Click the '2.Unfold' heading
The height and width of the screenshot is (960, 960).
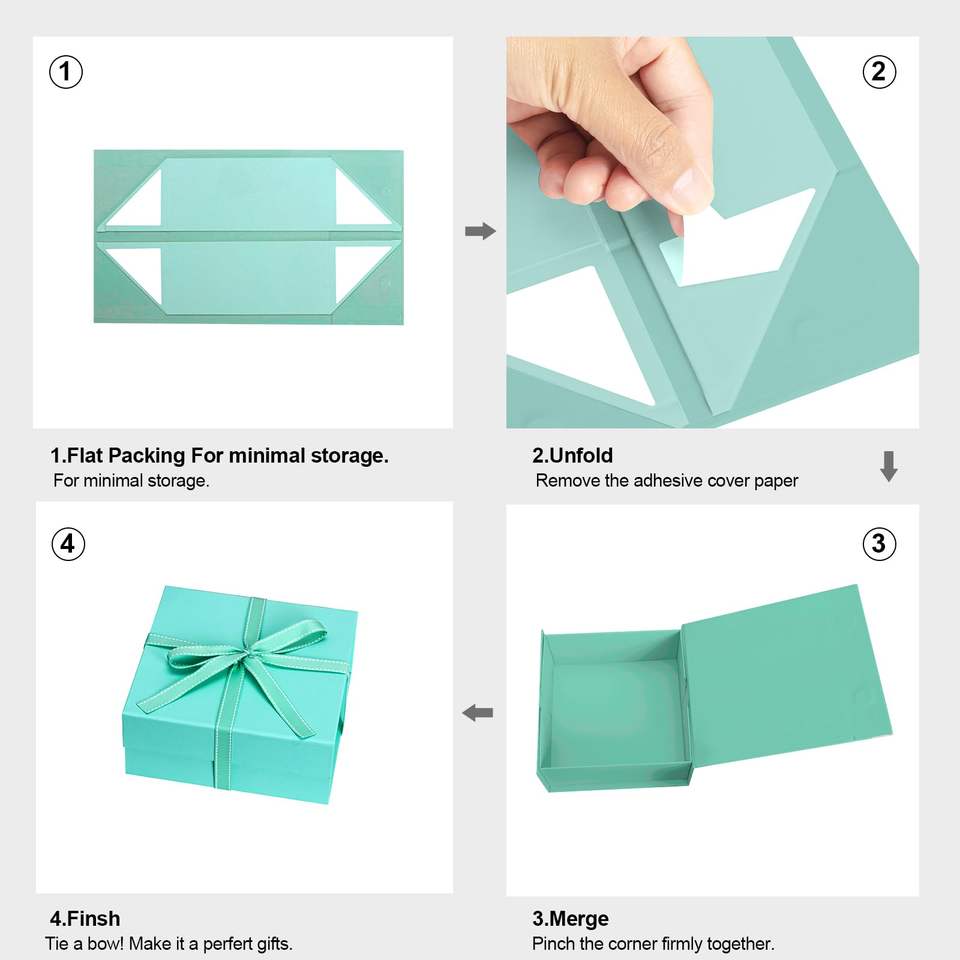[572, 456]
